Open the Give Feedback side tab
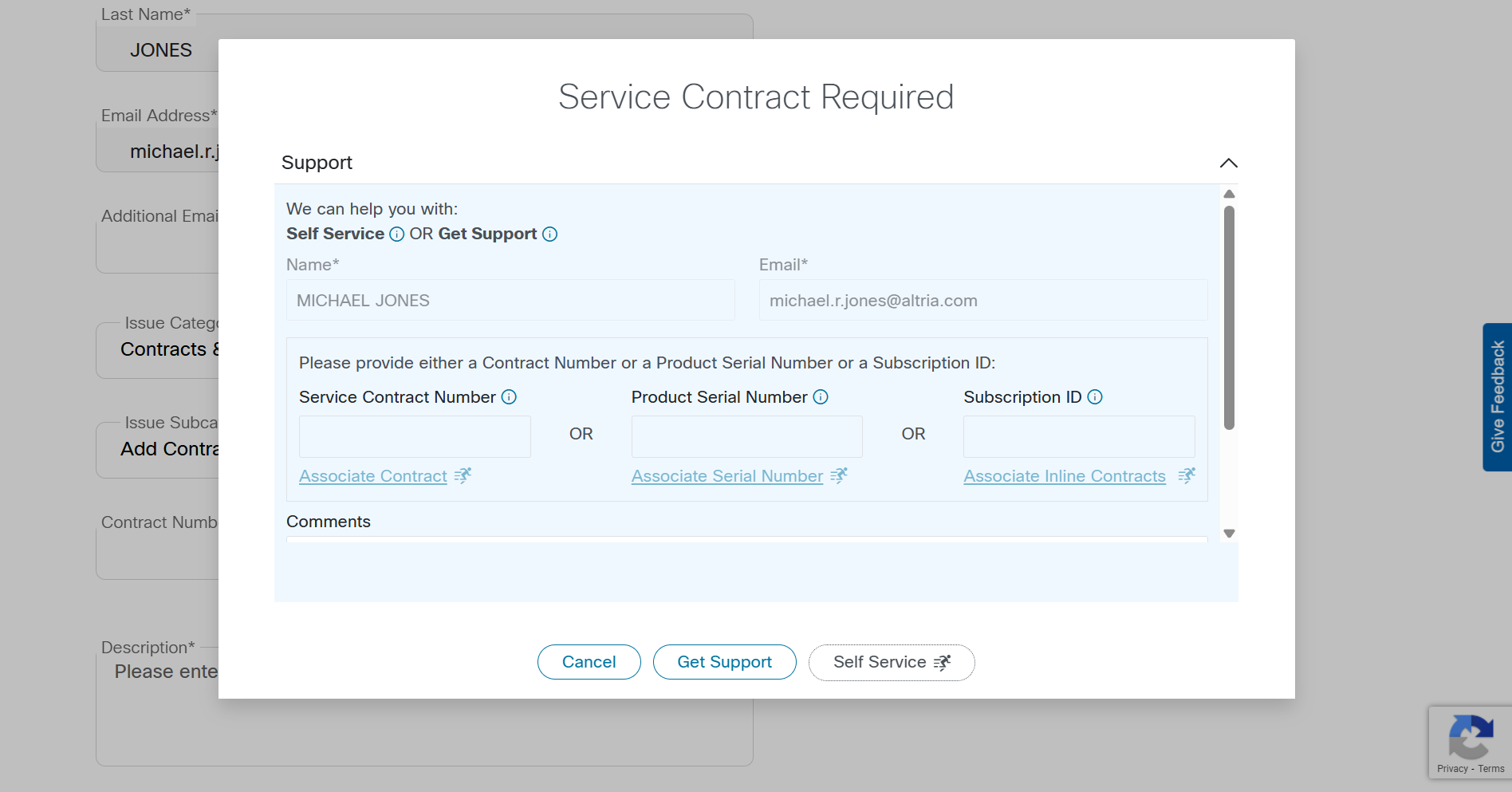Screen dimensions: 1512x792 coord(1497,396)
